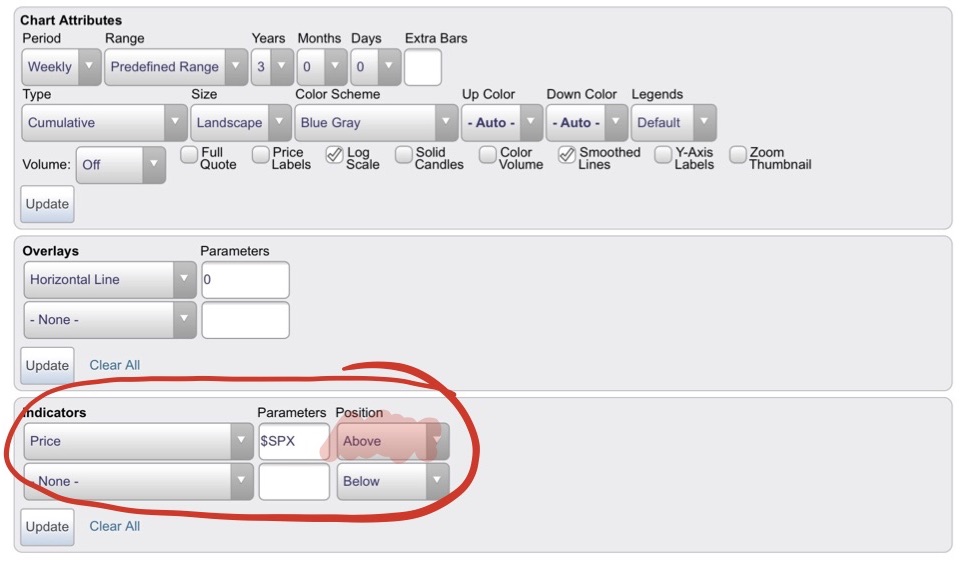
Task: Disable the Smoothed Lines checkbox
Action: (x=567, y=155)
